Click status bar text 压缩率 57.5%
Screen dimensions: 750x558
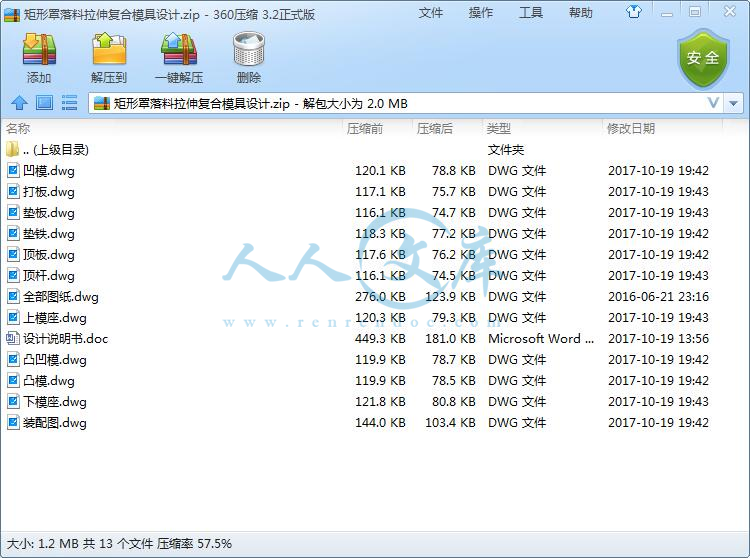195,544
